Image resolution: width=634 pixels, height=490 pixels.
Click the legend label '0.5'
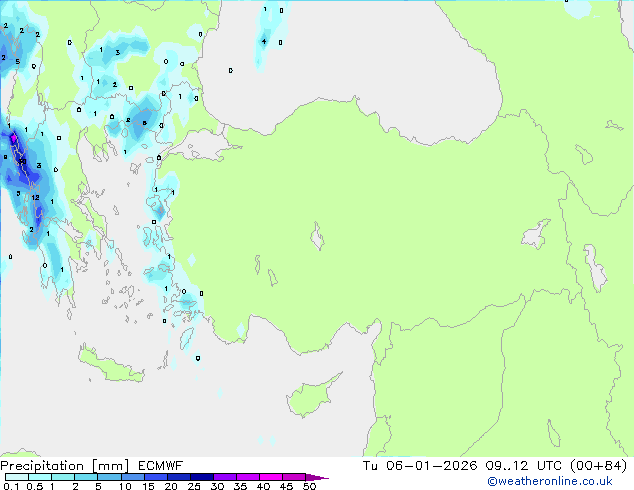[35, 486]
